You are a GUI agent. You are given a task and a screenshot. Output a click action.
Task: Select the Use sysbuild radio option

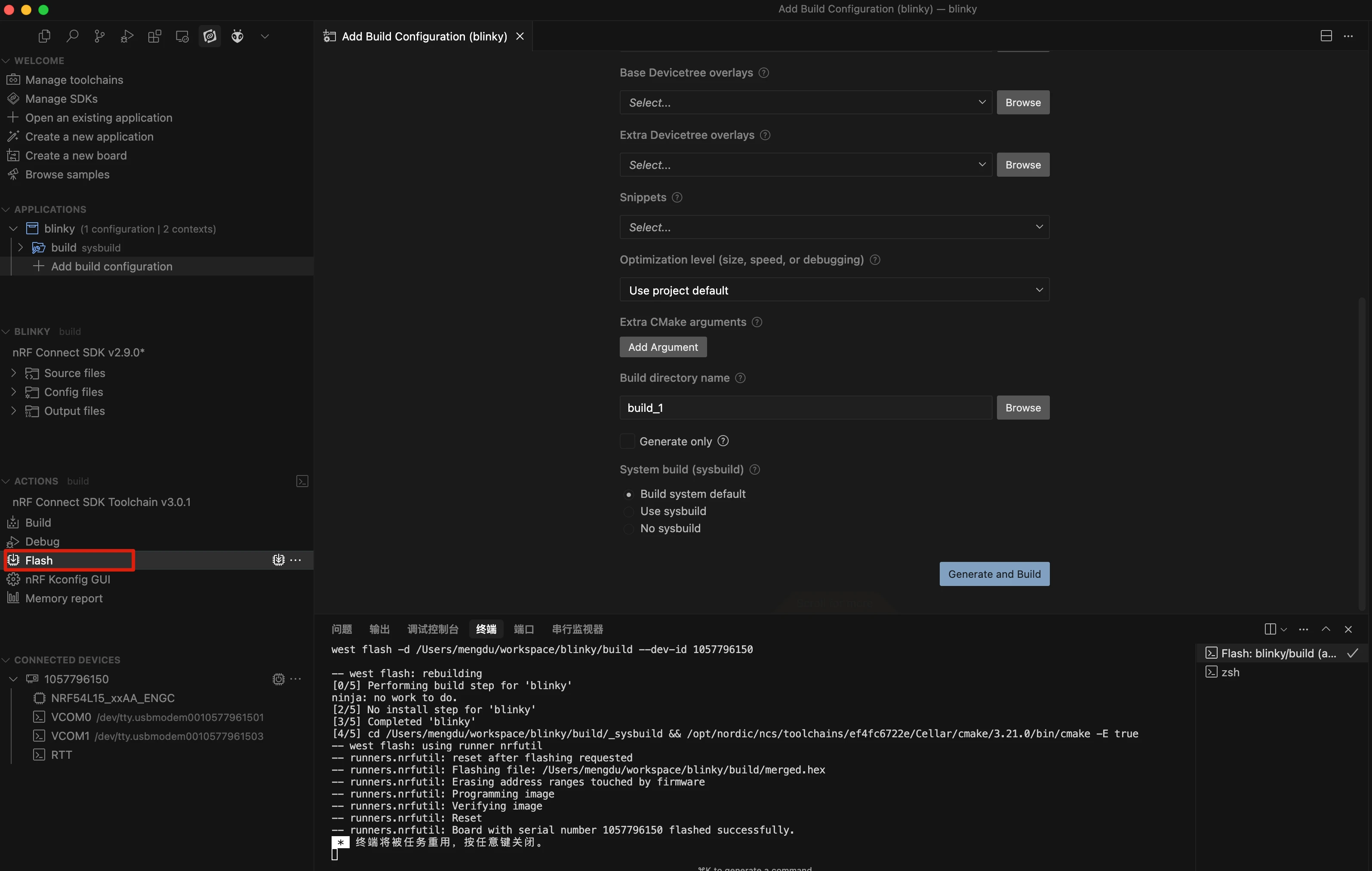628,512
